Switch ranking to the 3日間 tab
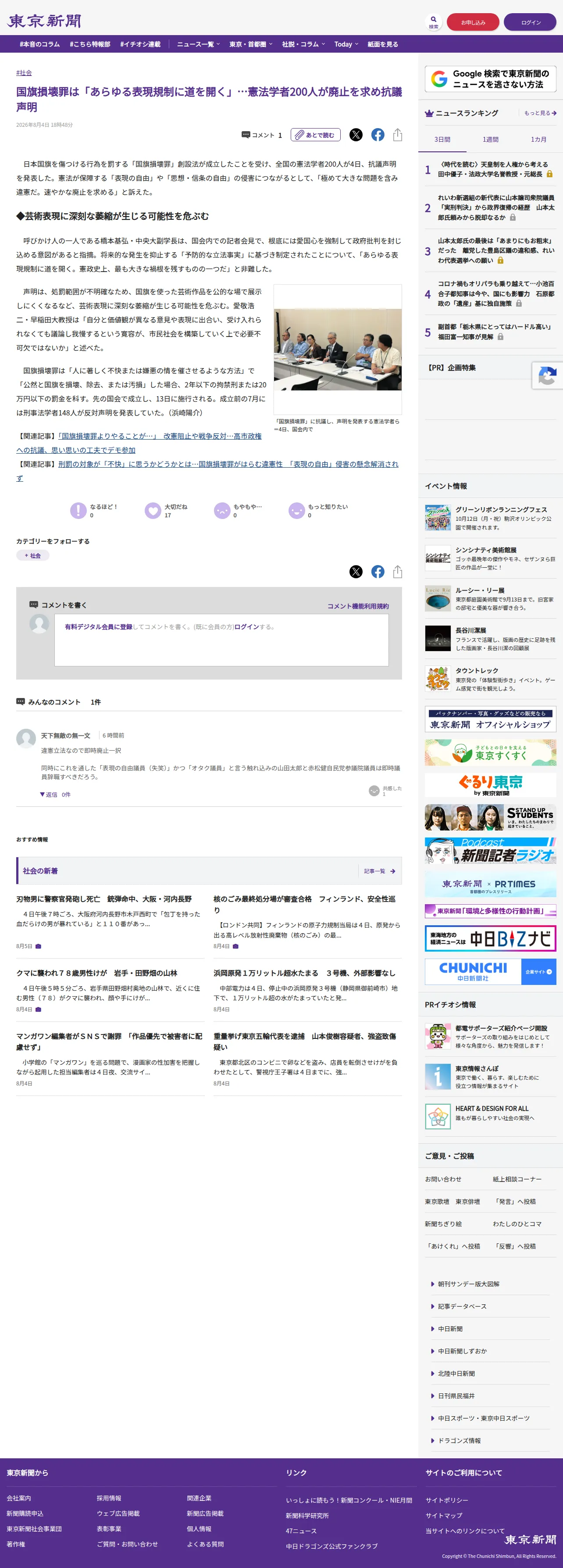The width and height of the screenshot is (563, 1568). click(x=442, y=140)
